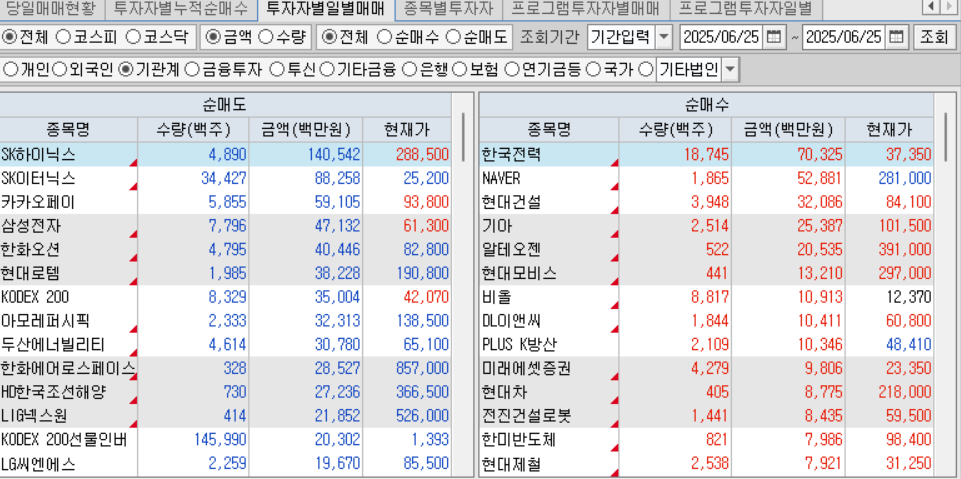Select the 기타금융 radio button
This screenshot has height=479, width=961.
(327, 70)
